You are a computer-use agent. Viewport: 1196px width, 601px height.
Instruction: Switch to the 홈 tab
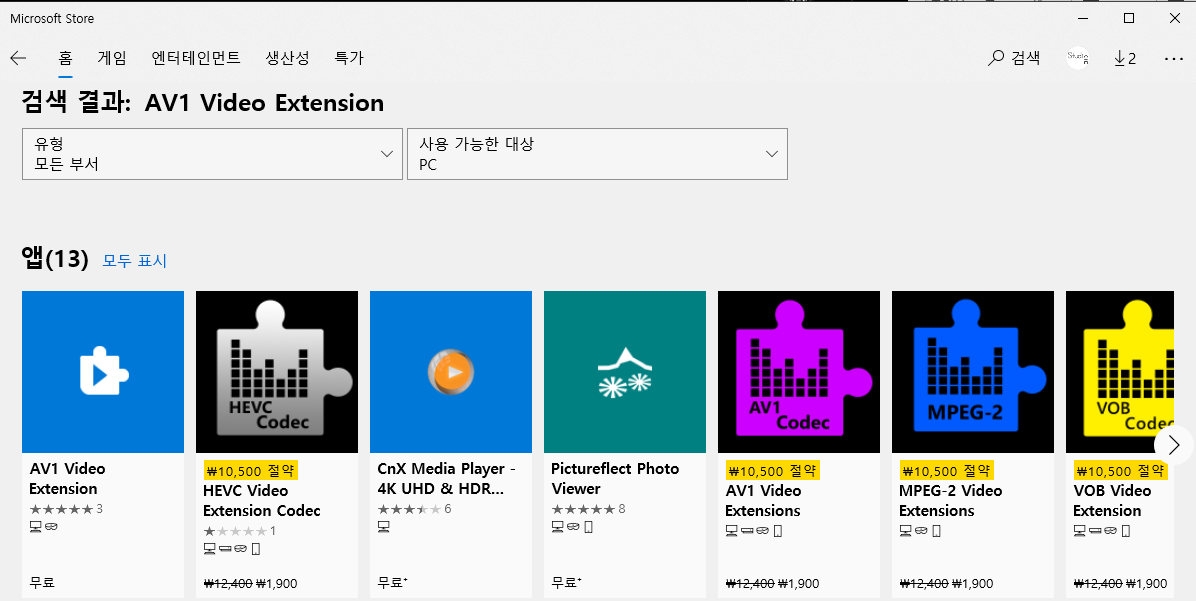66,58
